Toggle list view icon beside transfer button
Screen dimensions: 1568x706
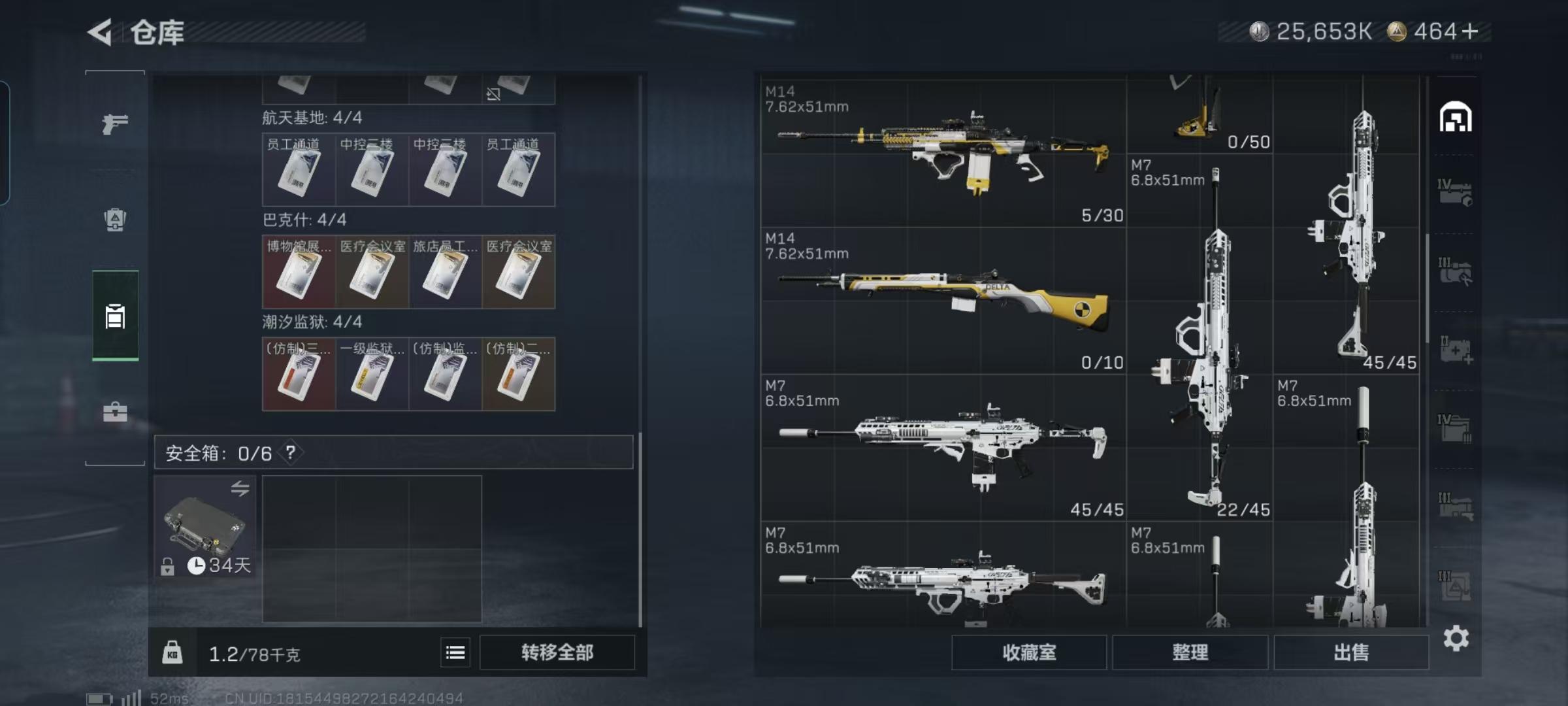coord(455,652)
